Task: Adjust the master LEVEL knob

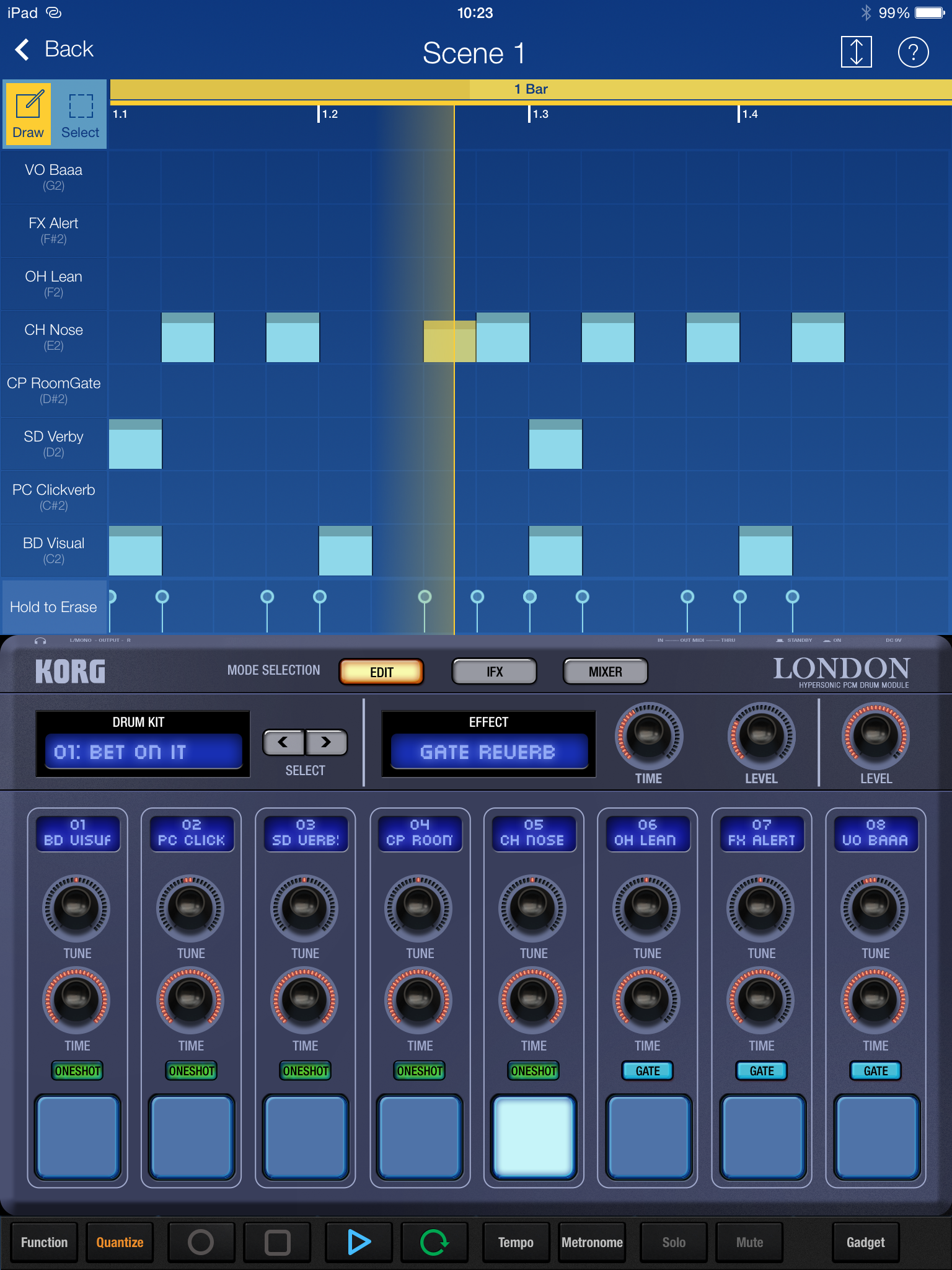Action: tap(875, 735)
